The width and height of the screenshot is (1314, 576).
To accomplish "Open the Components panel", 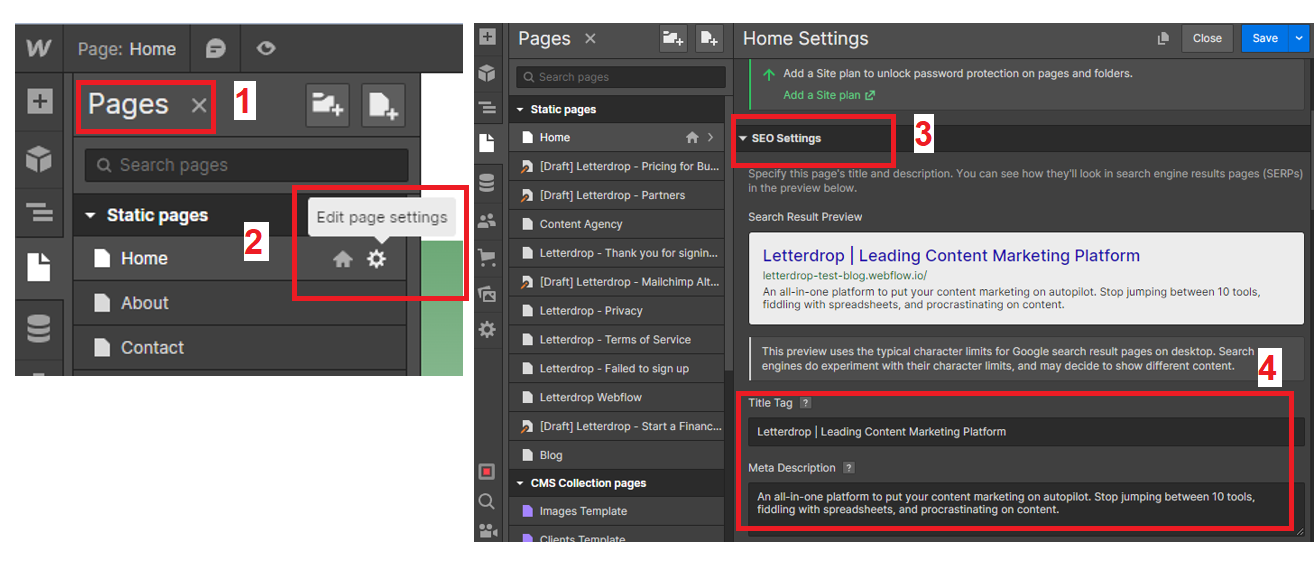I will tap(487, 73).
